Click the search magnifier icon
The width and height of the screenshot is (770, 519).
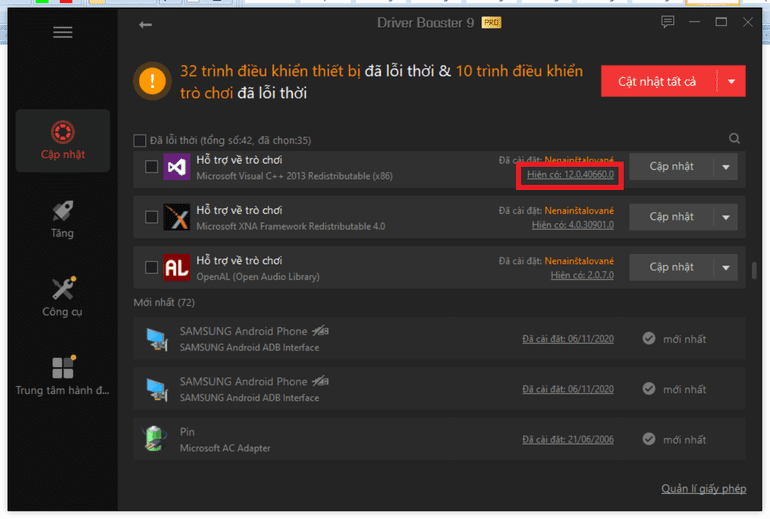coord(735,139)
